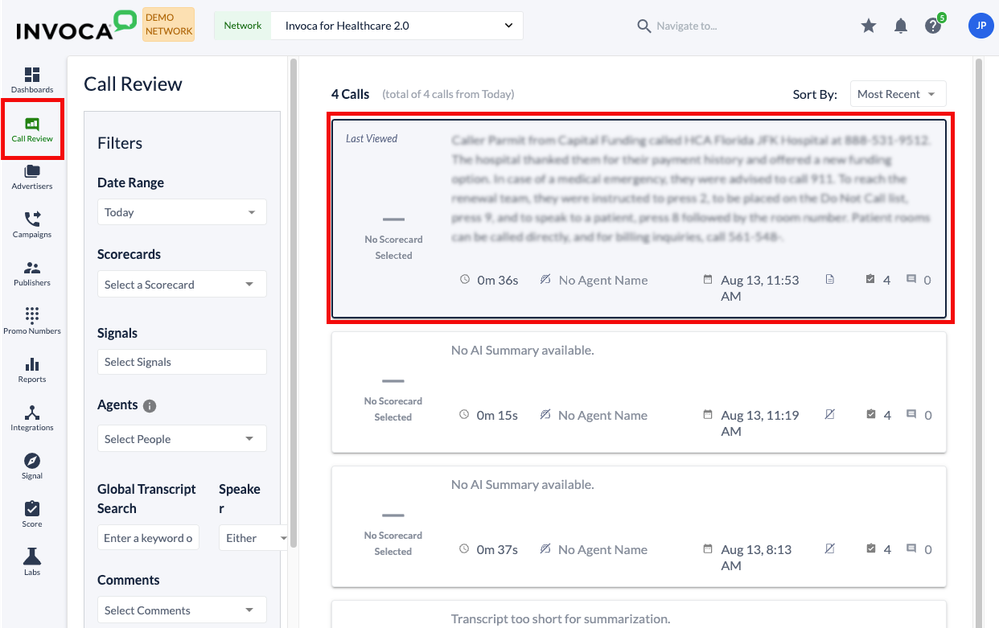Click the Navigate to search field
Viewport: 999px width, 628px height.
click(x=687, y=26)
